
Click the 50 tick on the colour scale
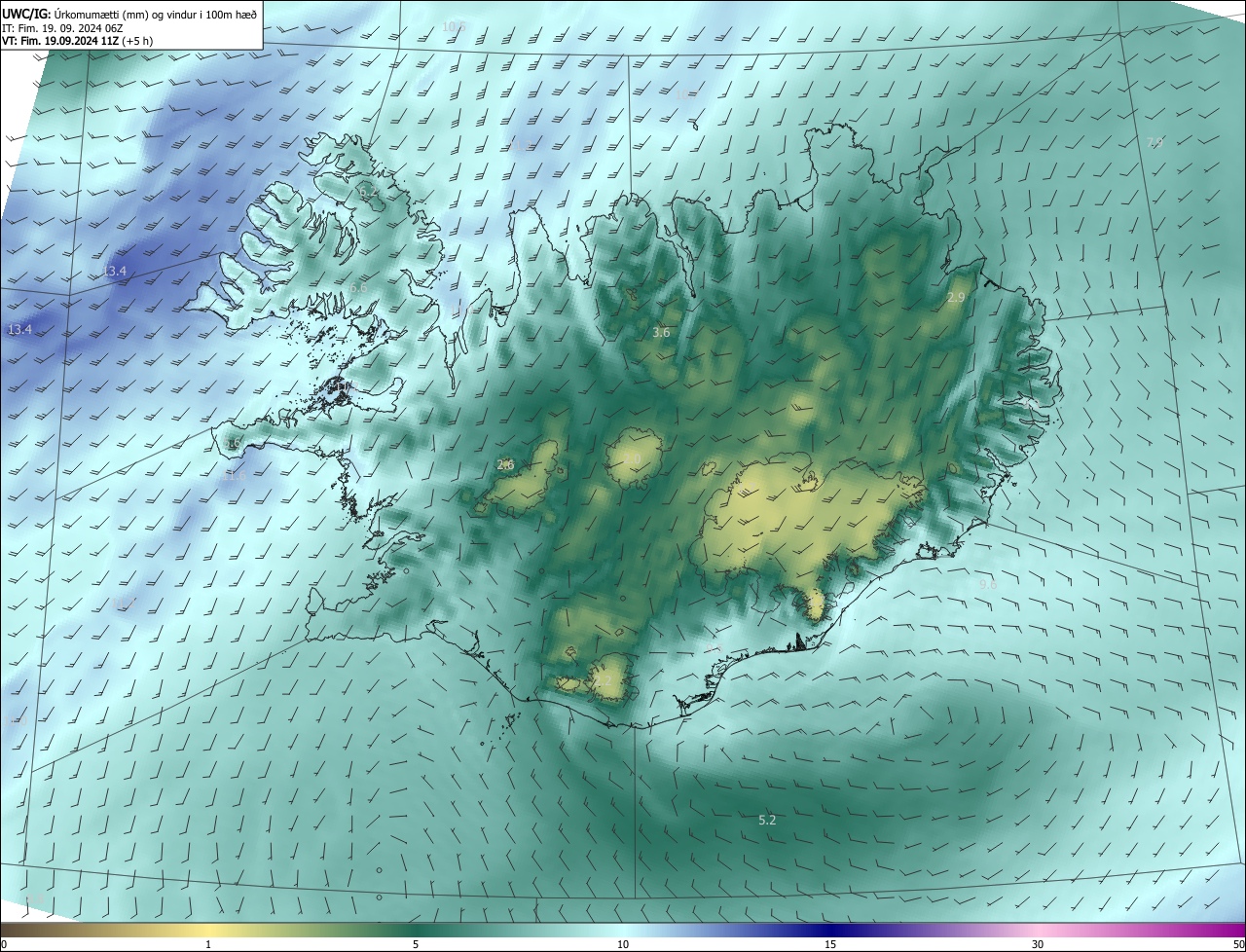click(1238, 945)
